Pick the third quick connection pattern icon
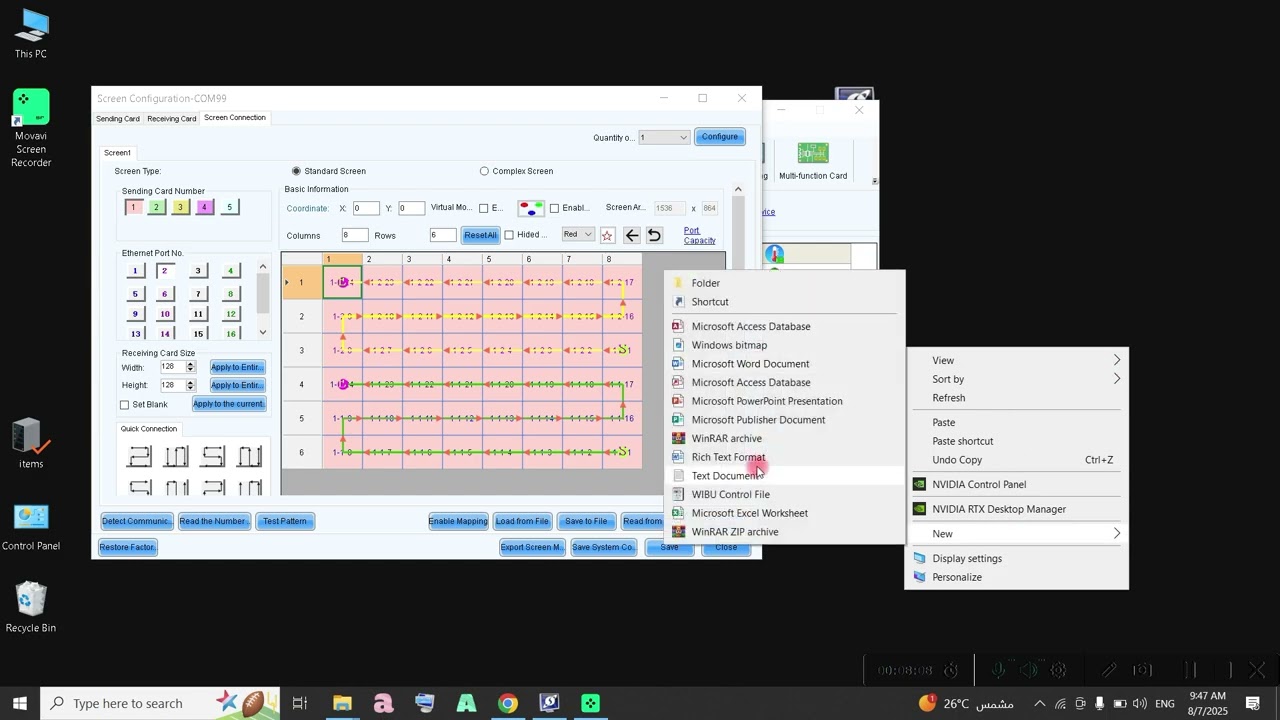 213,457
